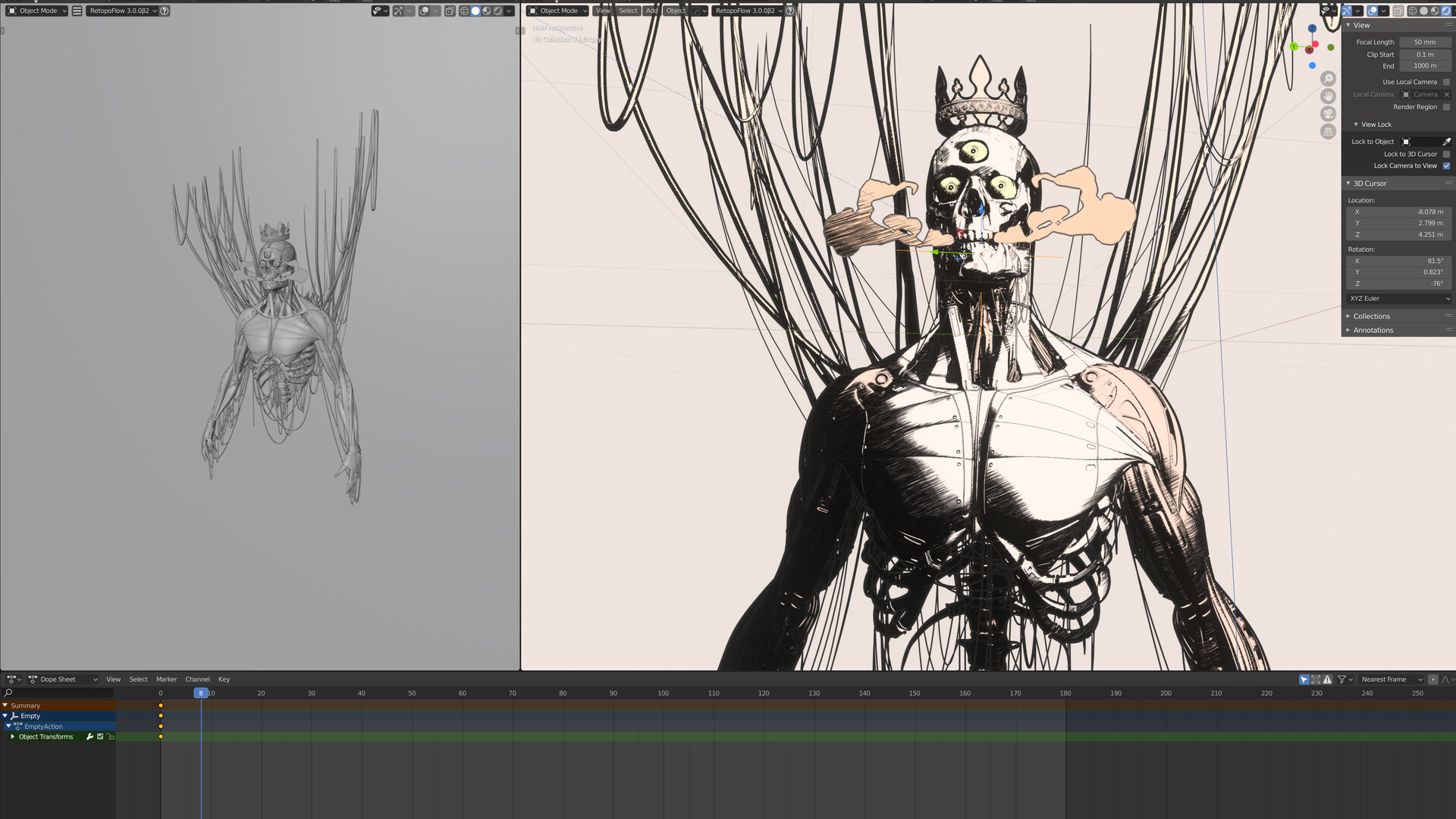Screen dimensions: 1456x819
Task: Open the Object Mode dropdown in right viewport
Action: (x=557, y=11)
